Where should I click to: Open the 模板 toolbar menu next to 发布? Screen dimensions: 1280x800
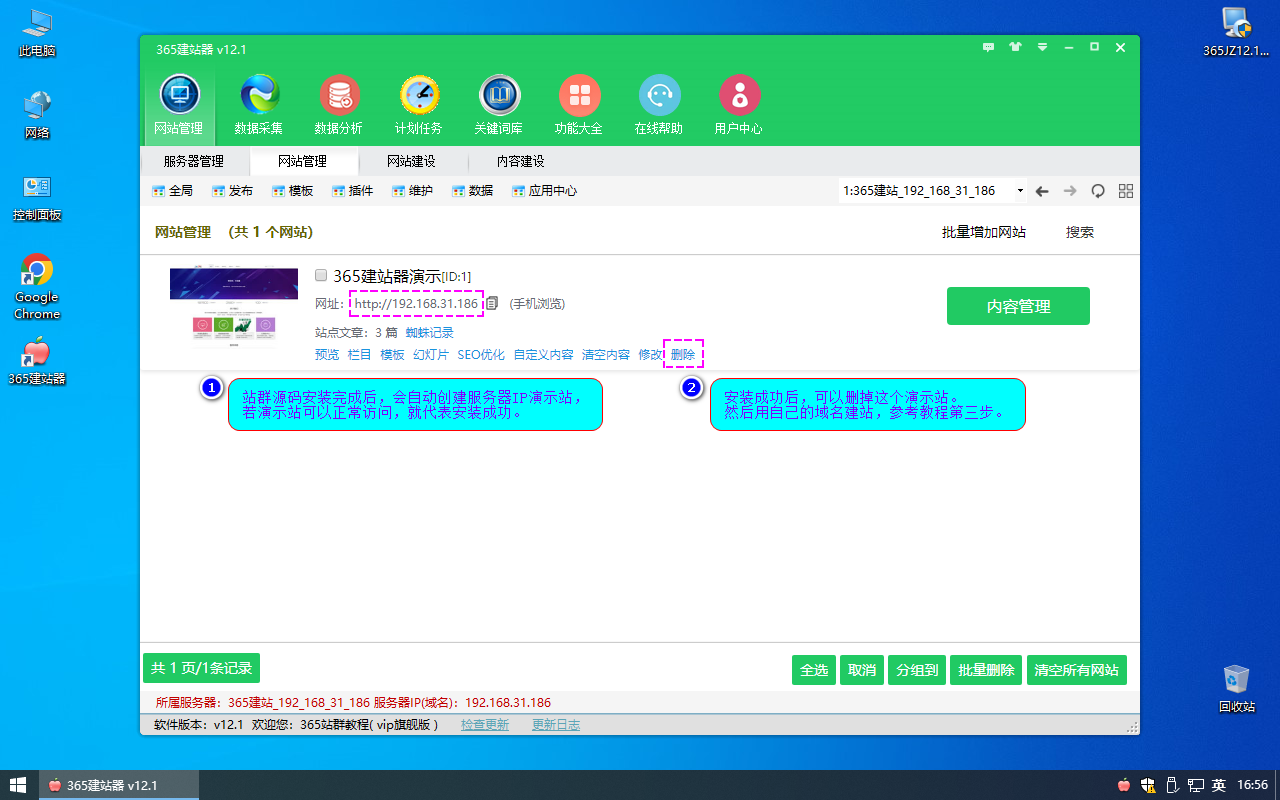pos(292,191)
